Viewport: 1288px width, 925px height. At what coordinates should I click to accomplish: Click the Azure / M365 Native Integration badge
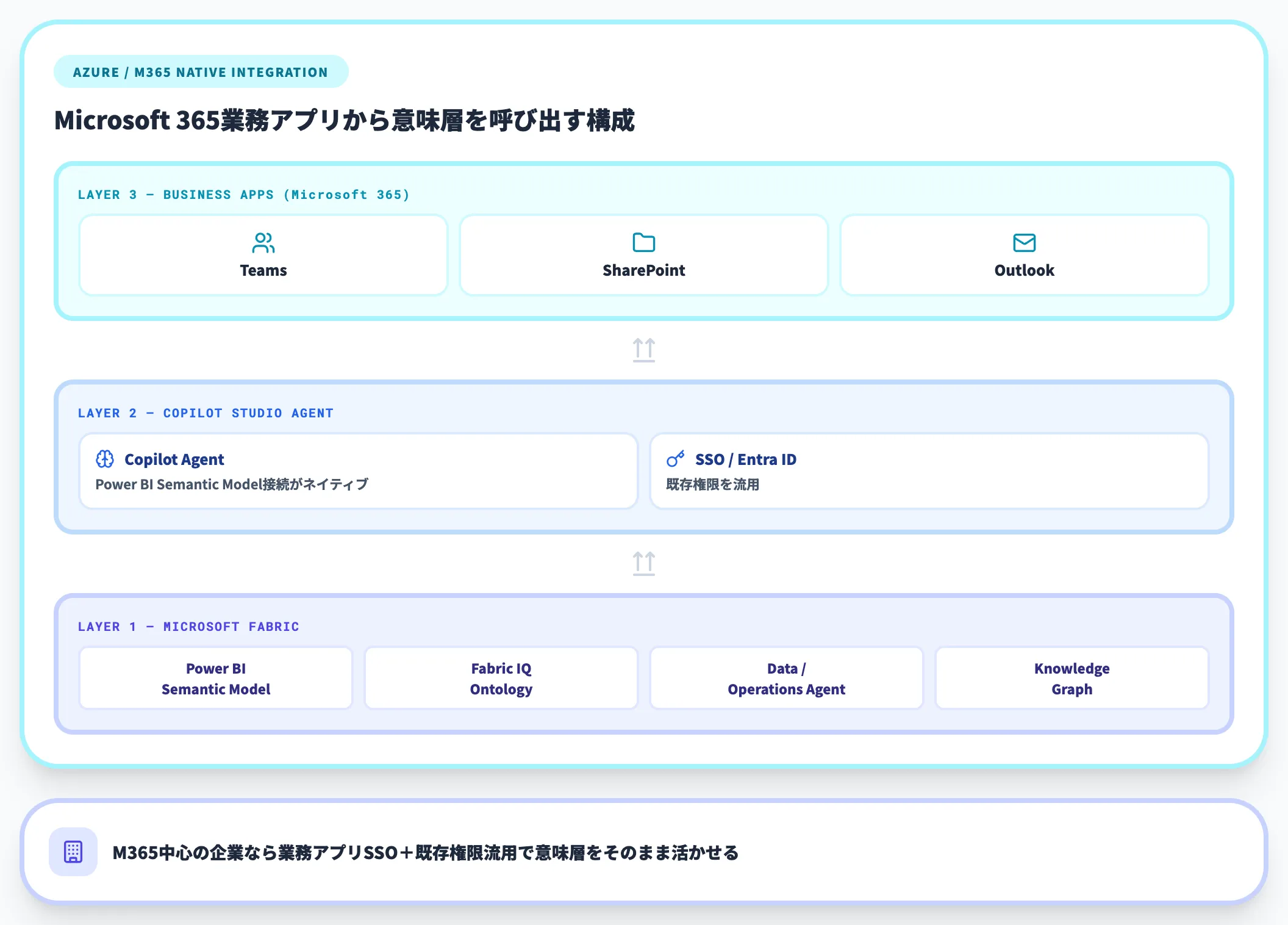[x=201, y=72]
